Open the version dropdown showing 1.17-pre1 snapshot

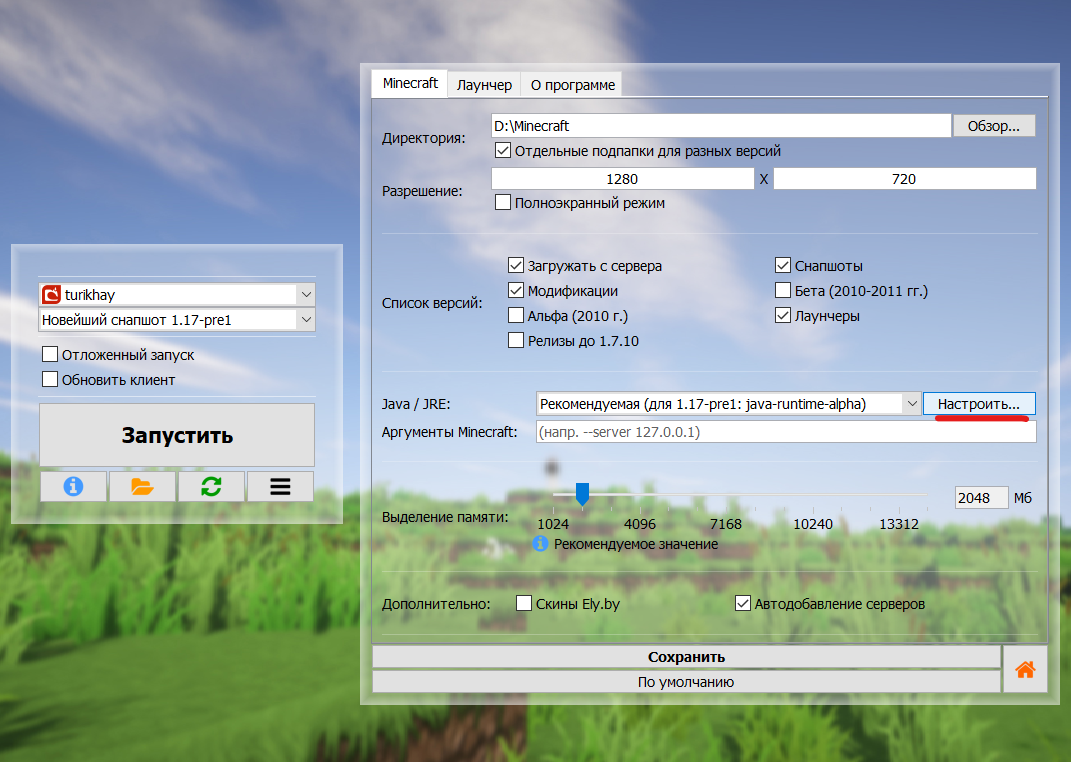tap(306, 320)
